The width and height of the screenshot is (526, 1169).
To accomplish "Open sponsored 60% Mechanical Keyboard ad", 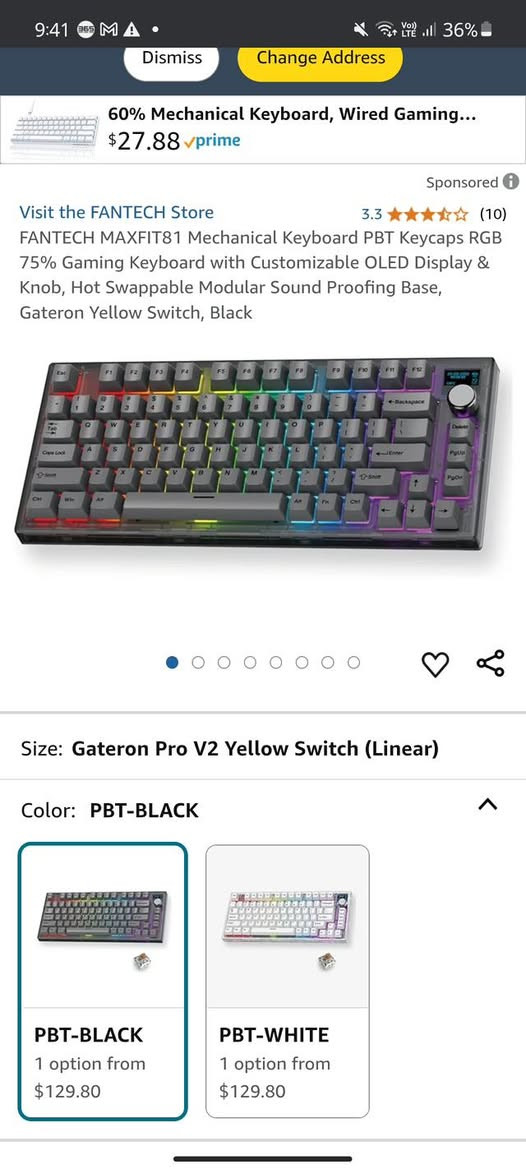I will coord(263,129).
